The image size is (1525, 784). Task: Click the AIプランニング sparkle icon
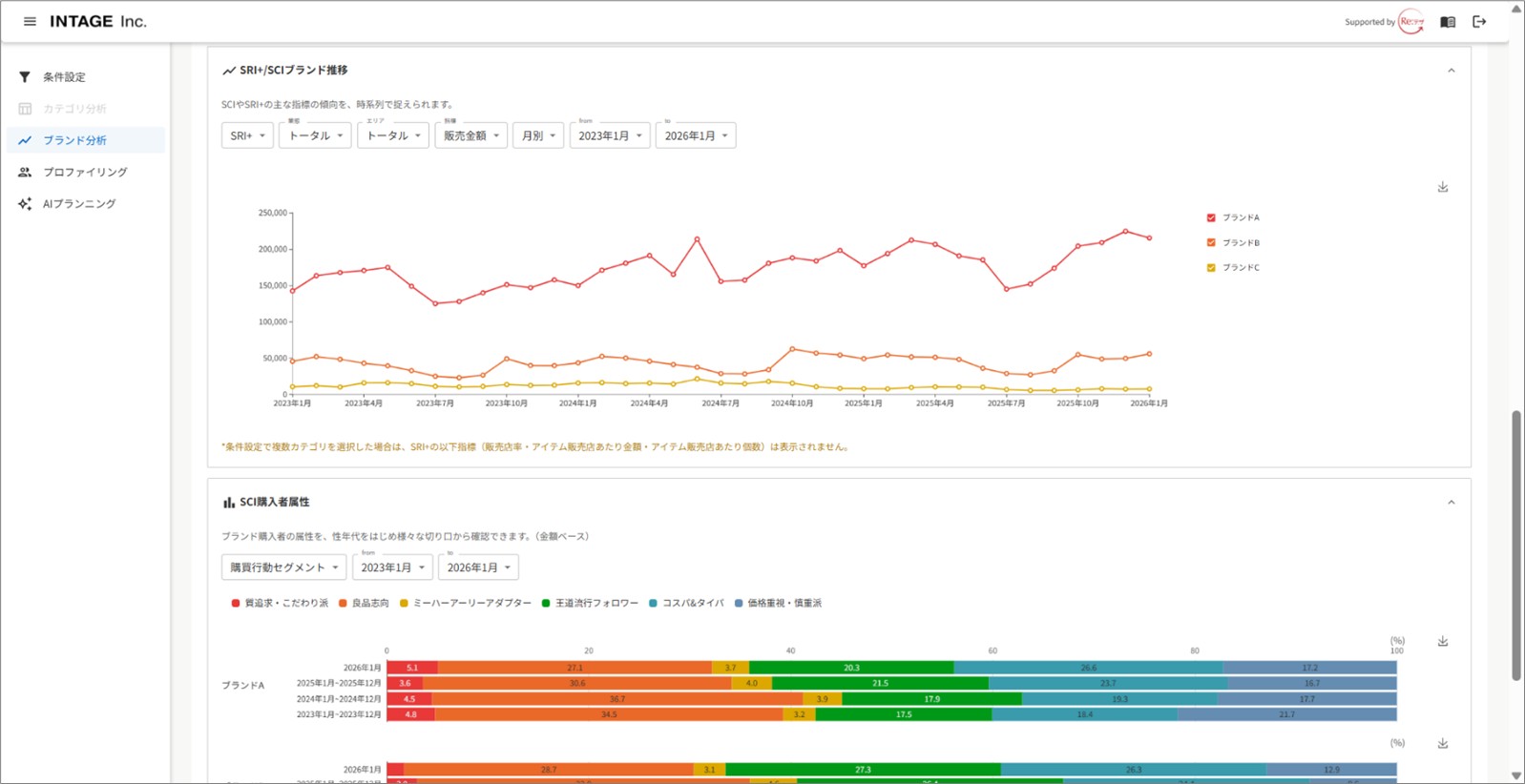(x=25, y=204)
